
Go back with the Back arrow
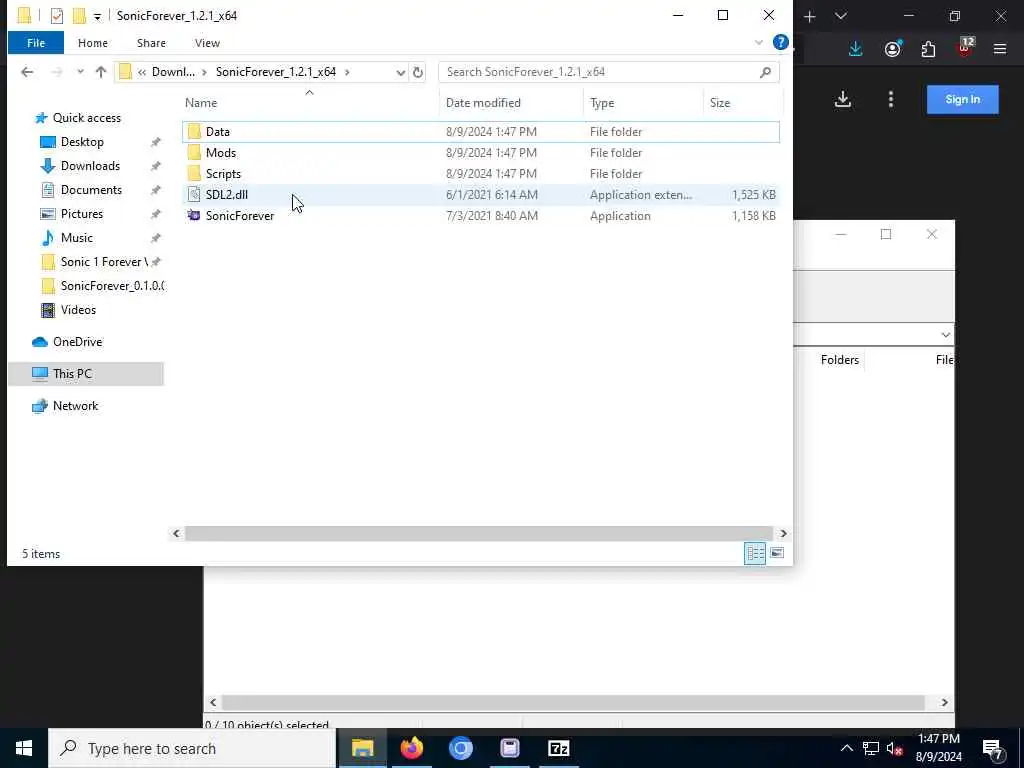[x=27, y=72]
